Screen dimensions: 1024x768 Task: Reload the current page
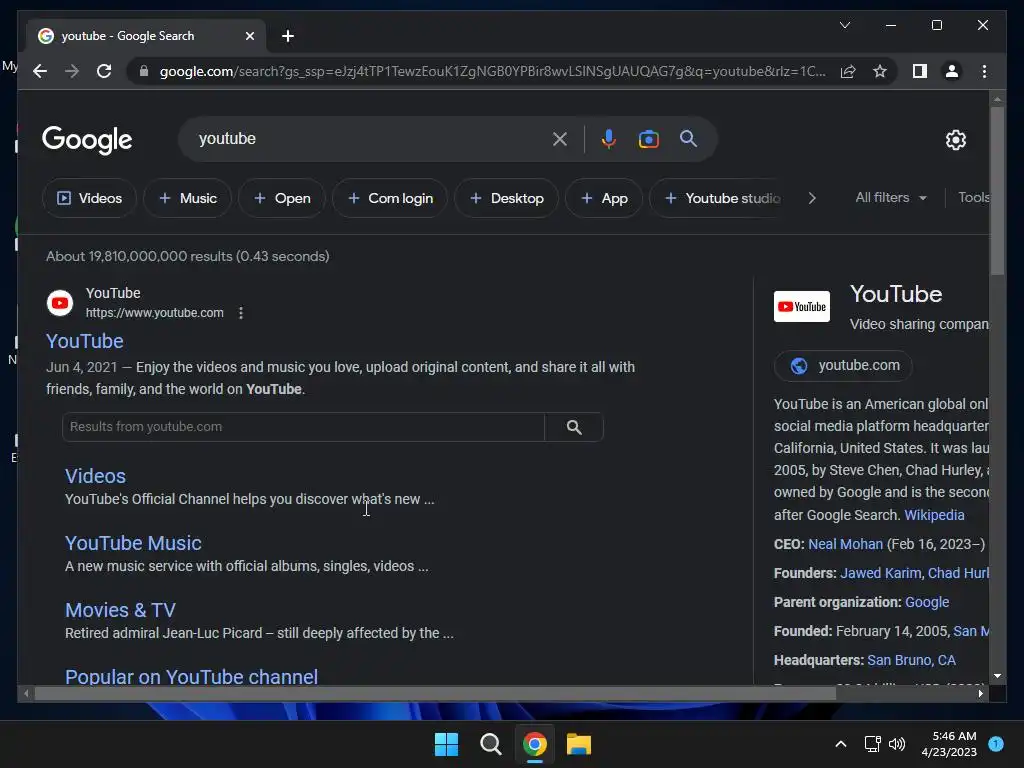104,71
